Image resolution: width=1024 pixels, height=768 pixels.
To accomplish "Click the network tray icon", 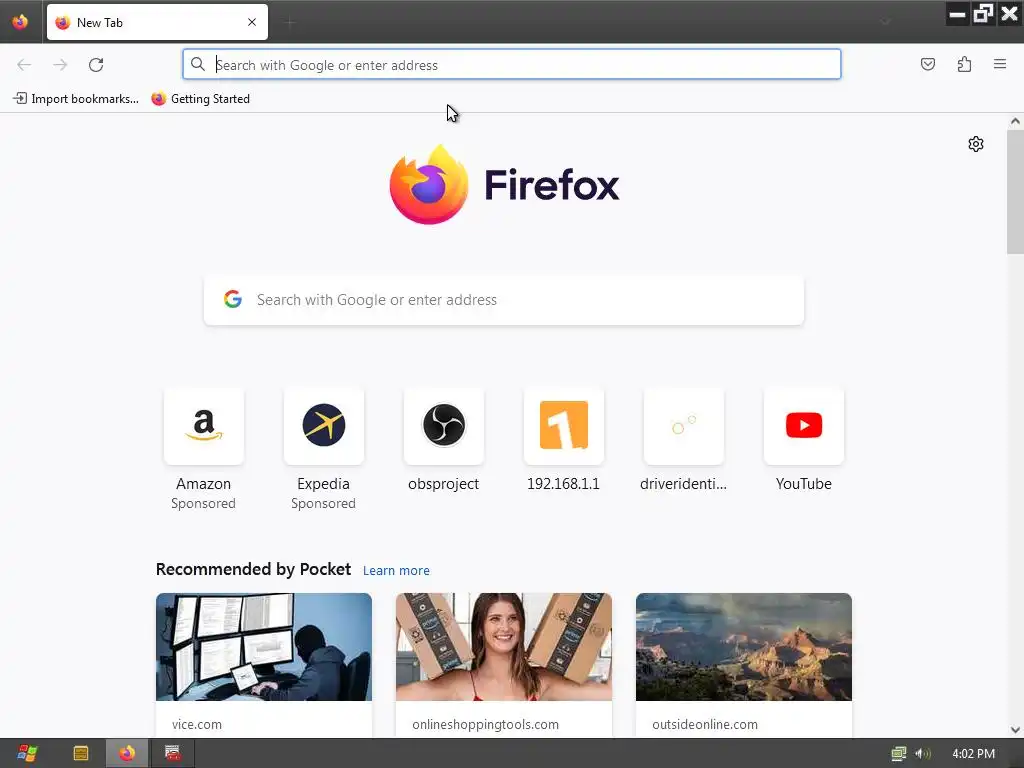I will pyautogui.click(x=899, y=754).
